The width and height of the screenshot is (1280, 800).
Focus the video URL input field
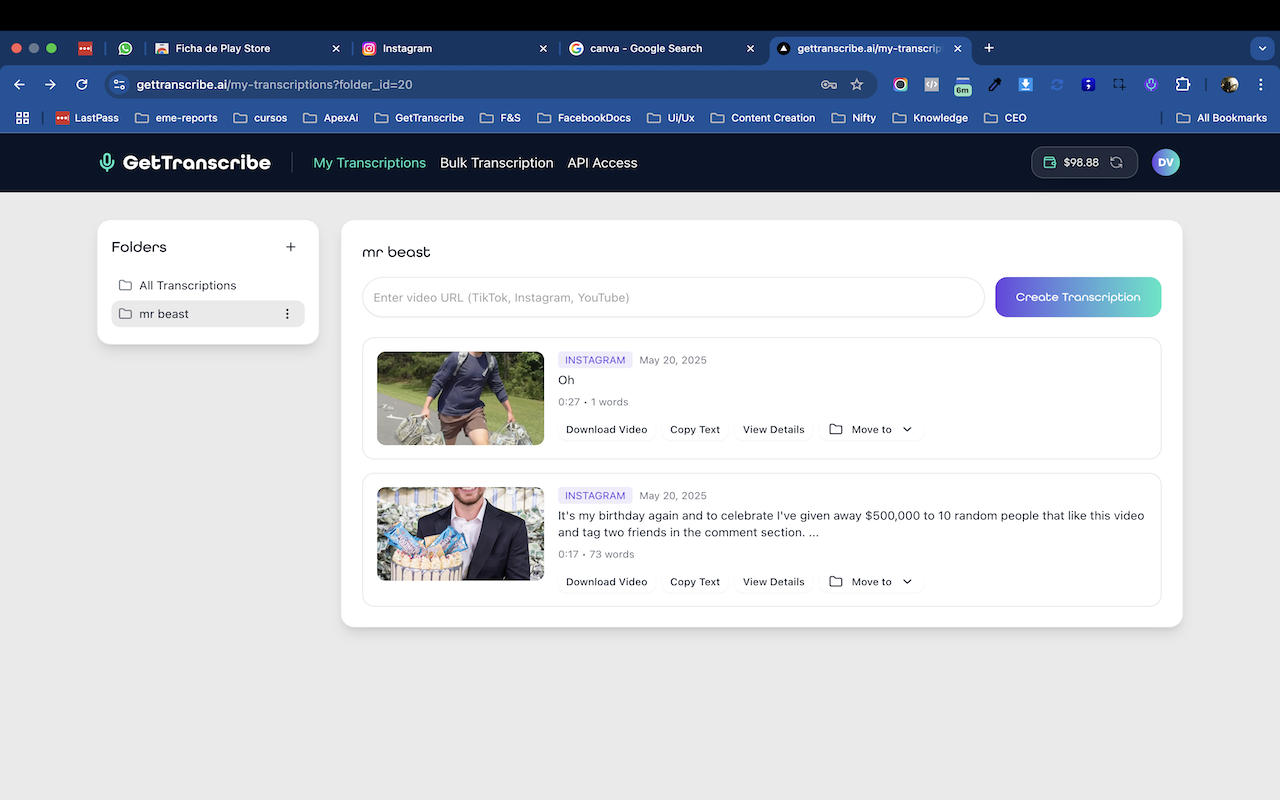(673, 297)
